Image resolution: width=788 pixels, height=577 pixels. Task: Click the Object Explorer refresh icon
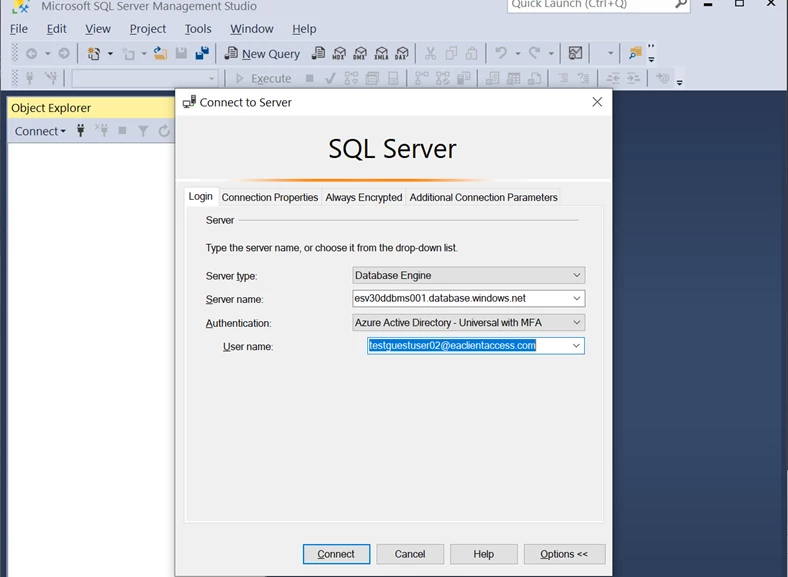tap(164, 131)
